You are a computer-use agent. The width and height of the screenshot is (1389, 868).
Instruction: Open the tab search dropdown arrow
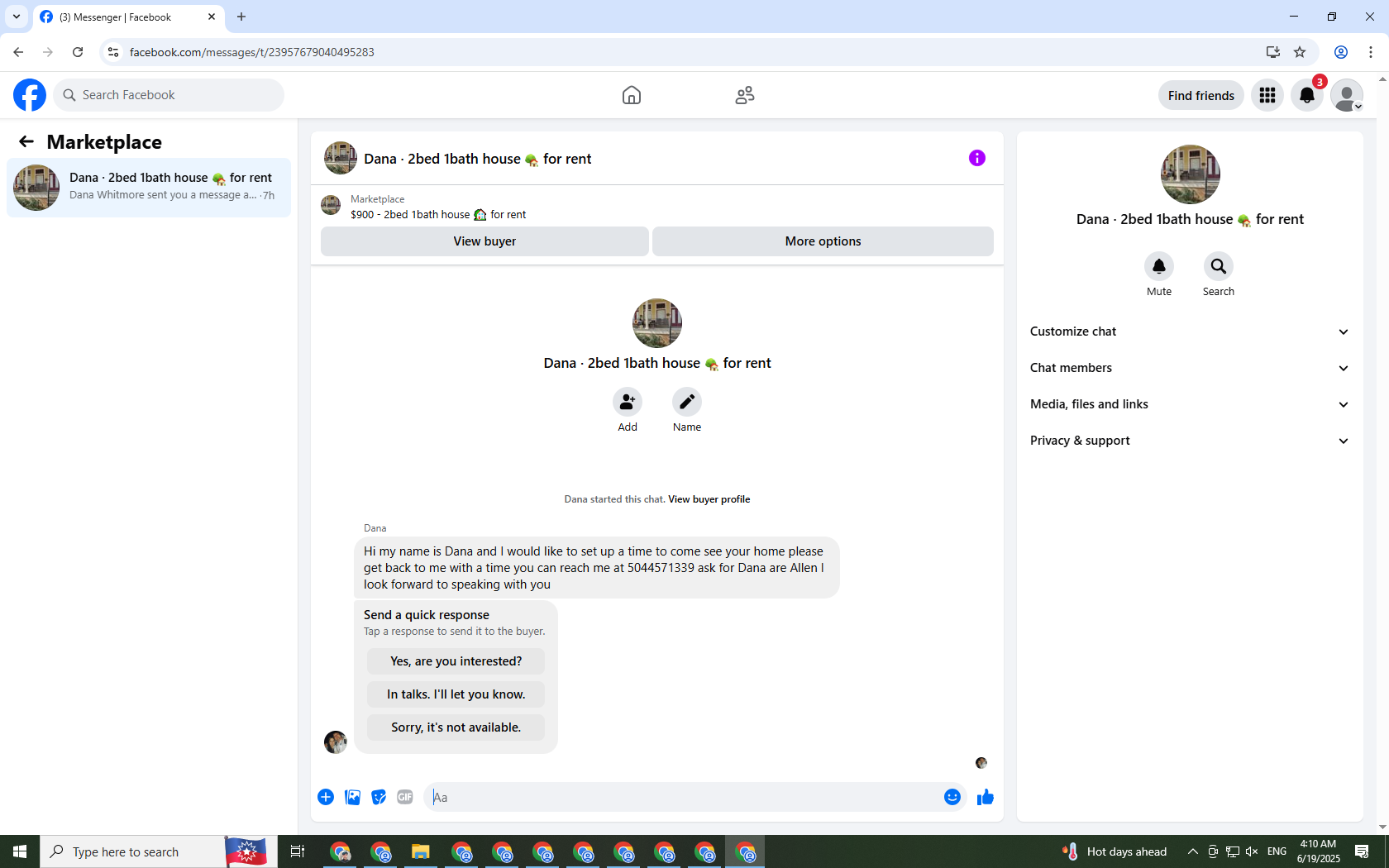coord(17,17)
